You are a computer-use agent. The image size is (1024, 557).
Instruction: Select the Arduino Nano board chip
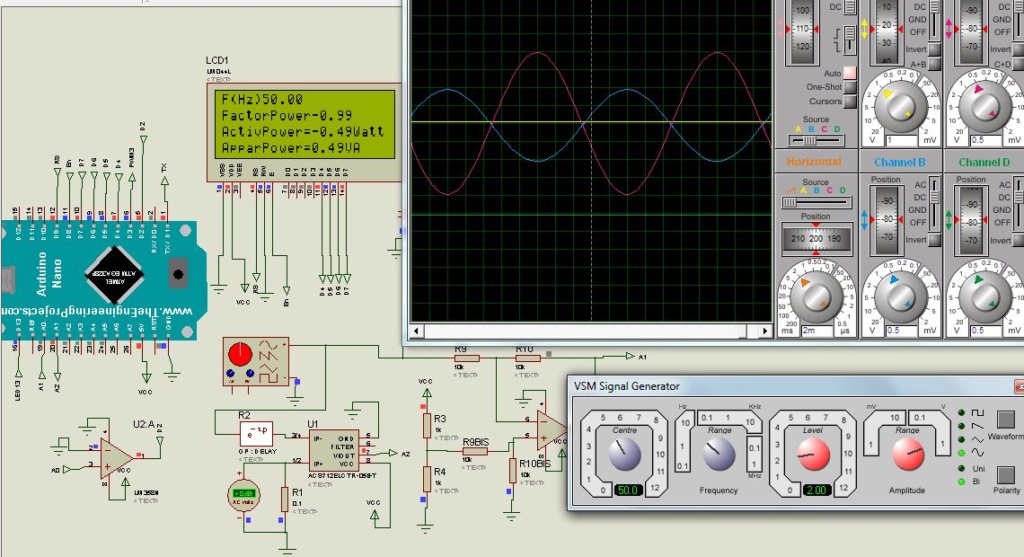point(114,275)
